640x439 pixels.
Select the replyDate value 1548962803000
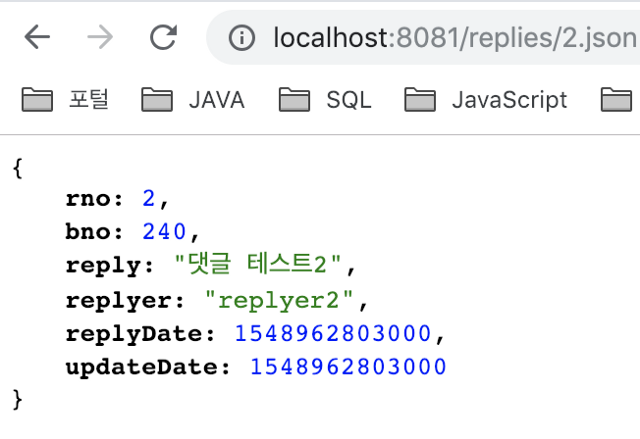coord(333,333)
